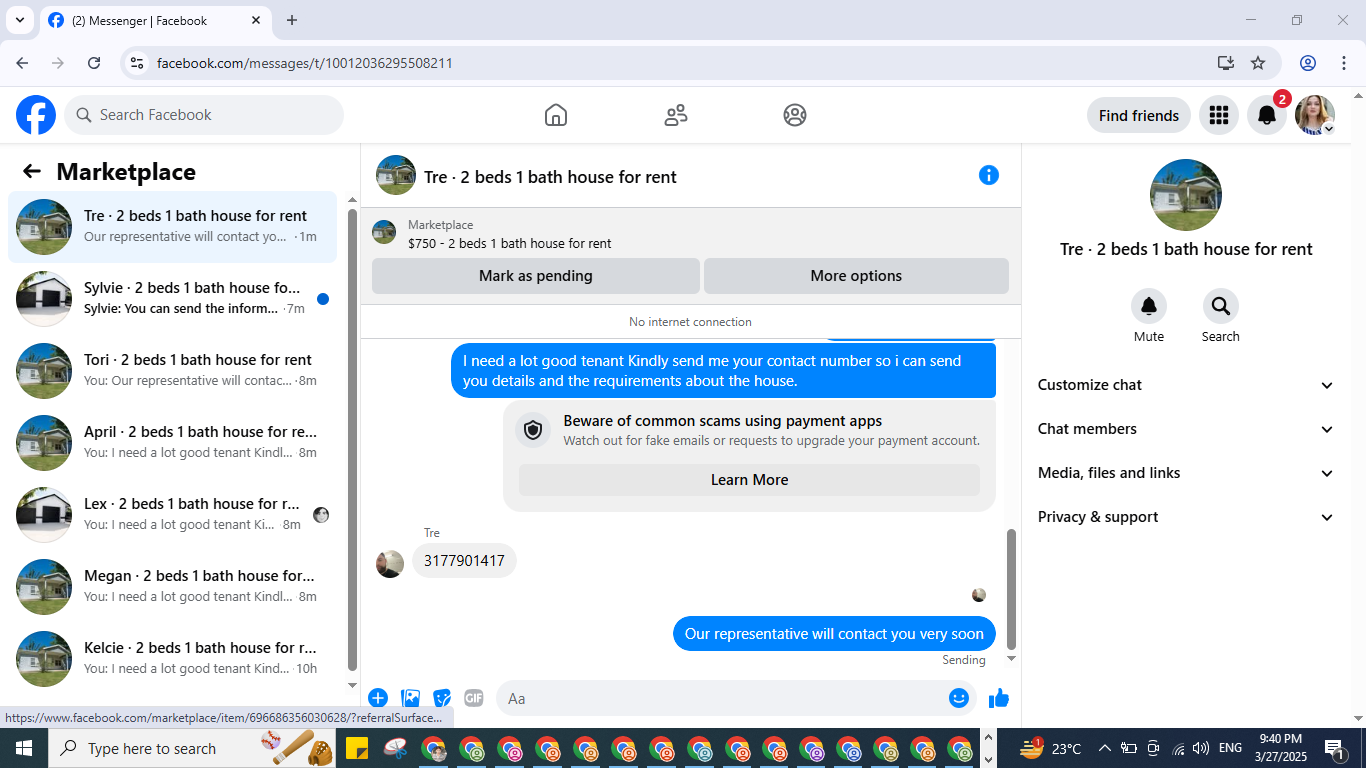Click the install app icon in address bar

[1226, 63]
